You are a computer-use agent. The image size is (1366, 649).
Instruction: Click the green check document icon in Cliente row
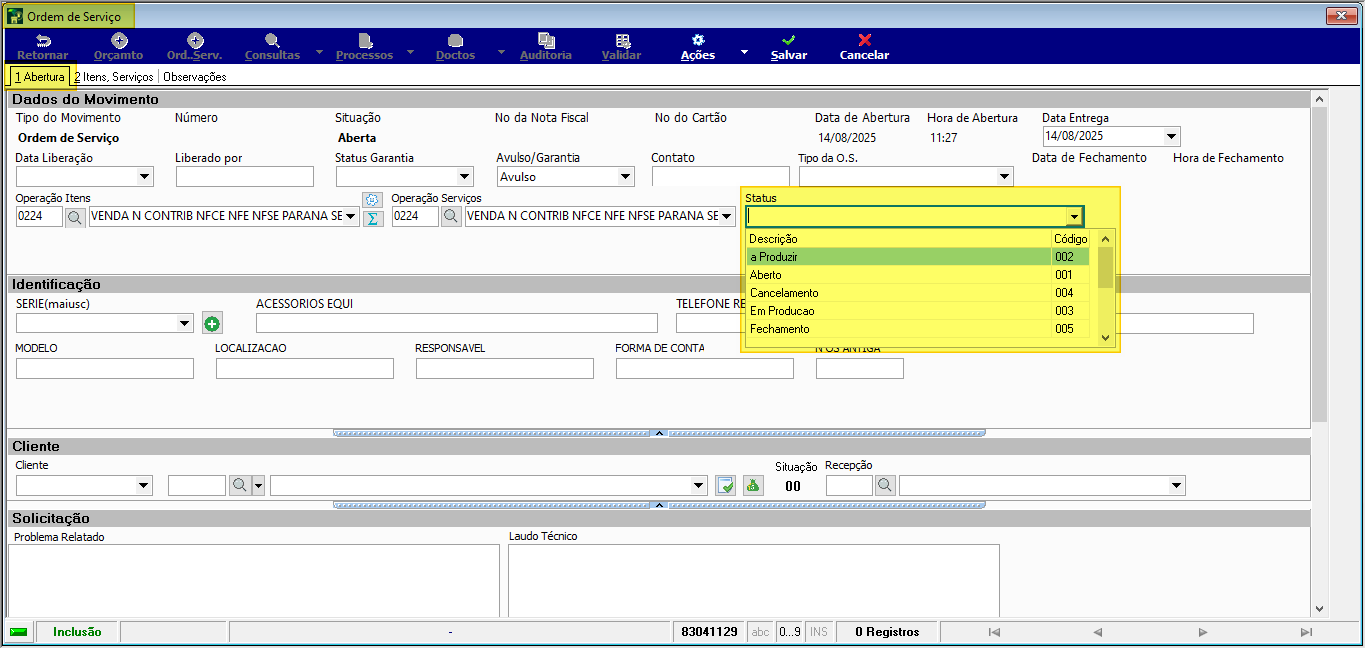click(727, 486)
